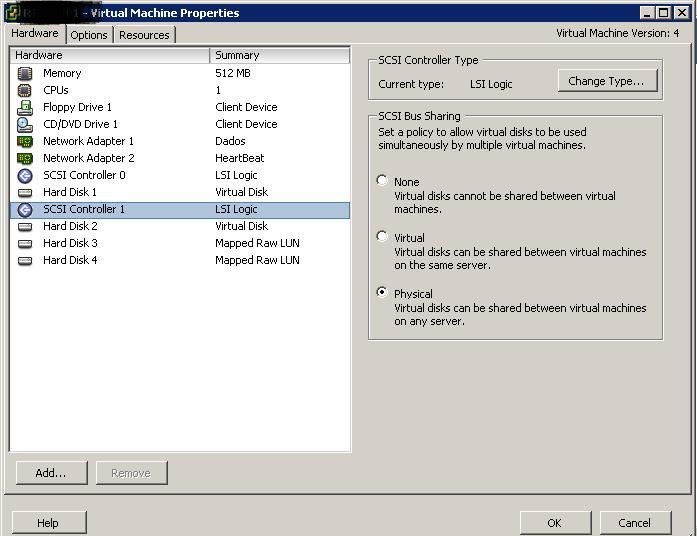
Task: Select CD/DVD Drive 1 in hardware list
Action: (80, 124)
